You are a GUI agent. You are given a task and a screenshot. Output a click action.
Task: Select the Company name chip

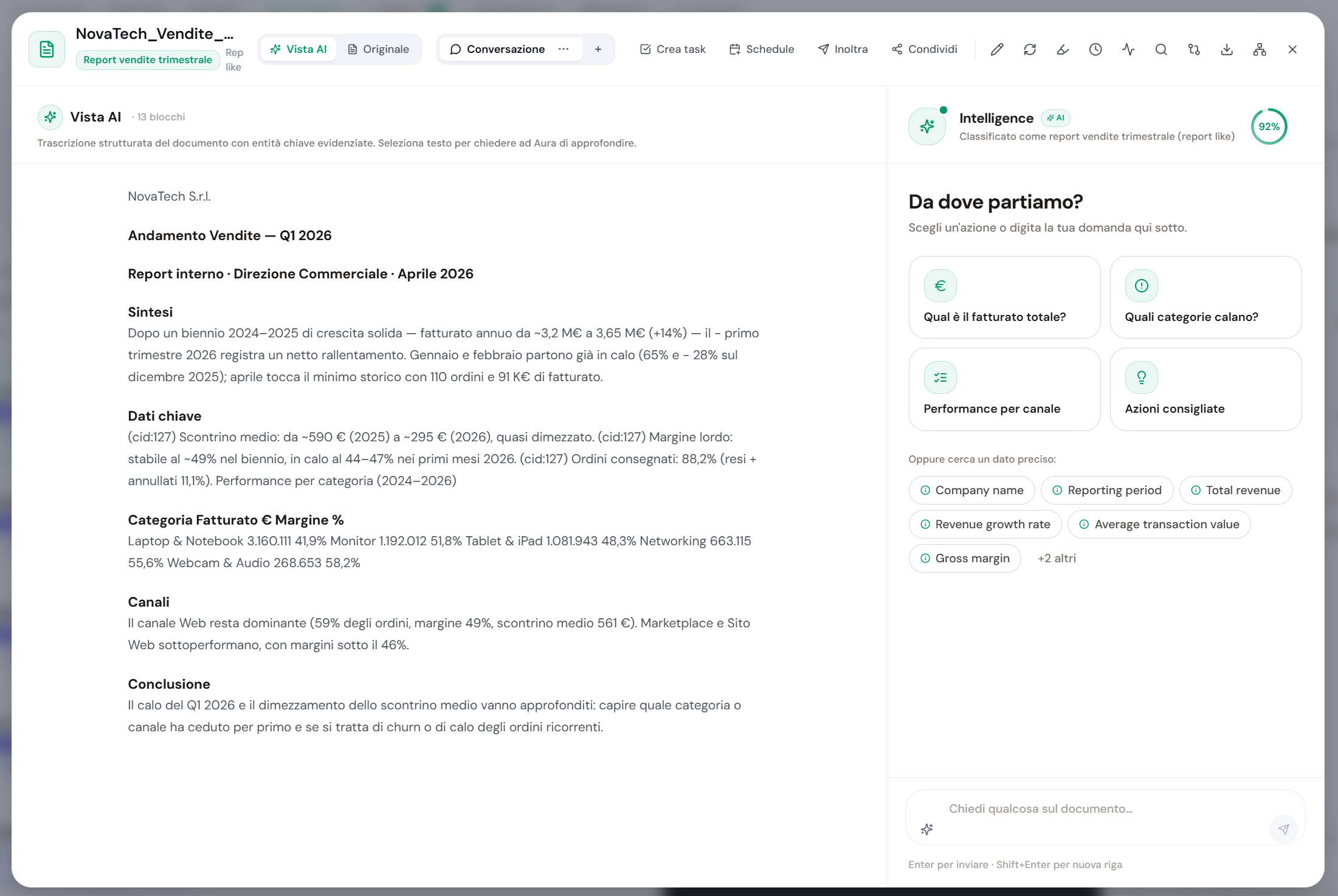coord(971,490)
